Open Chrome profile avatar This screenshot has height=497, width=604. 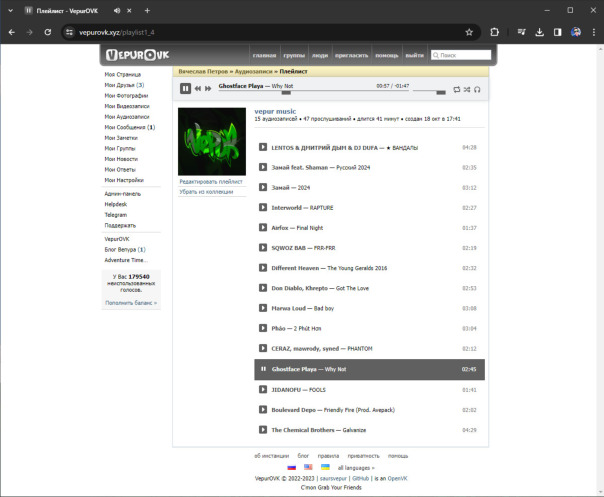[576, 32]
